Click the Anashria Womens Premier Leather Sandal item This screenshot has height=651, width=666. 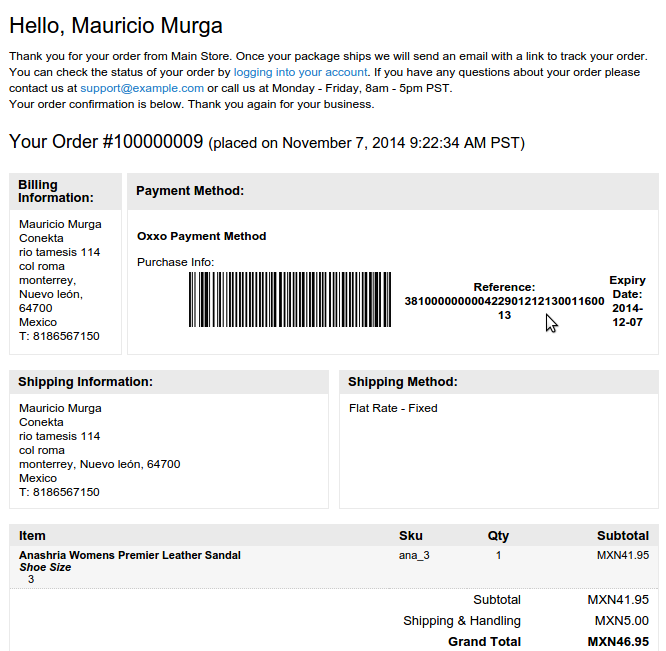coord(130,555)
